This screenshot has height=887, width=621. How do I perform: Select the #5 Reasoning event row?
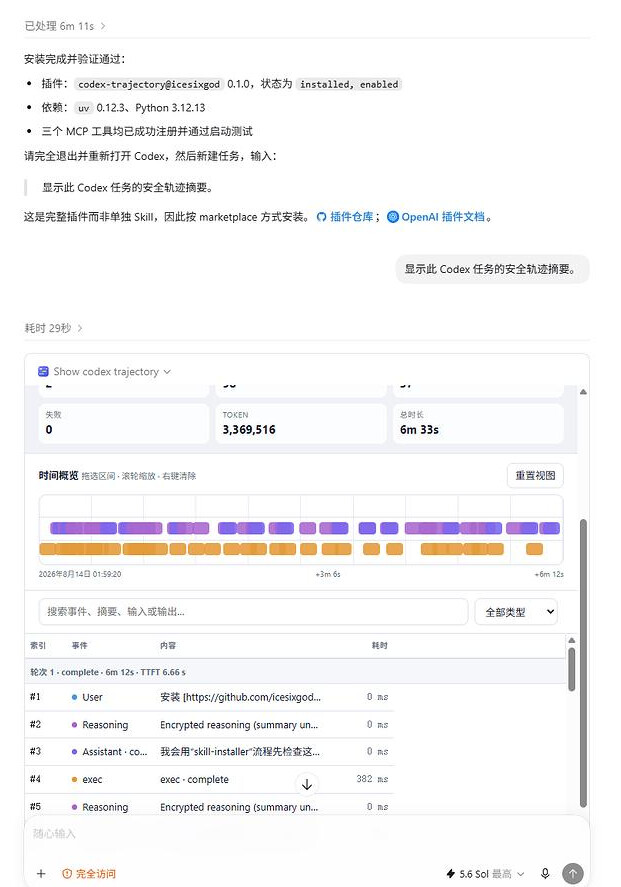coord(209,807)
